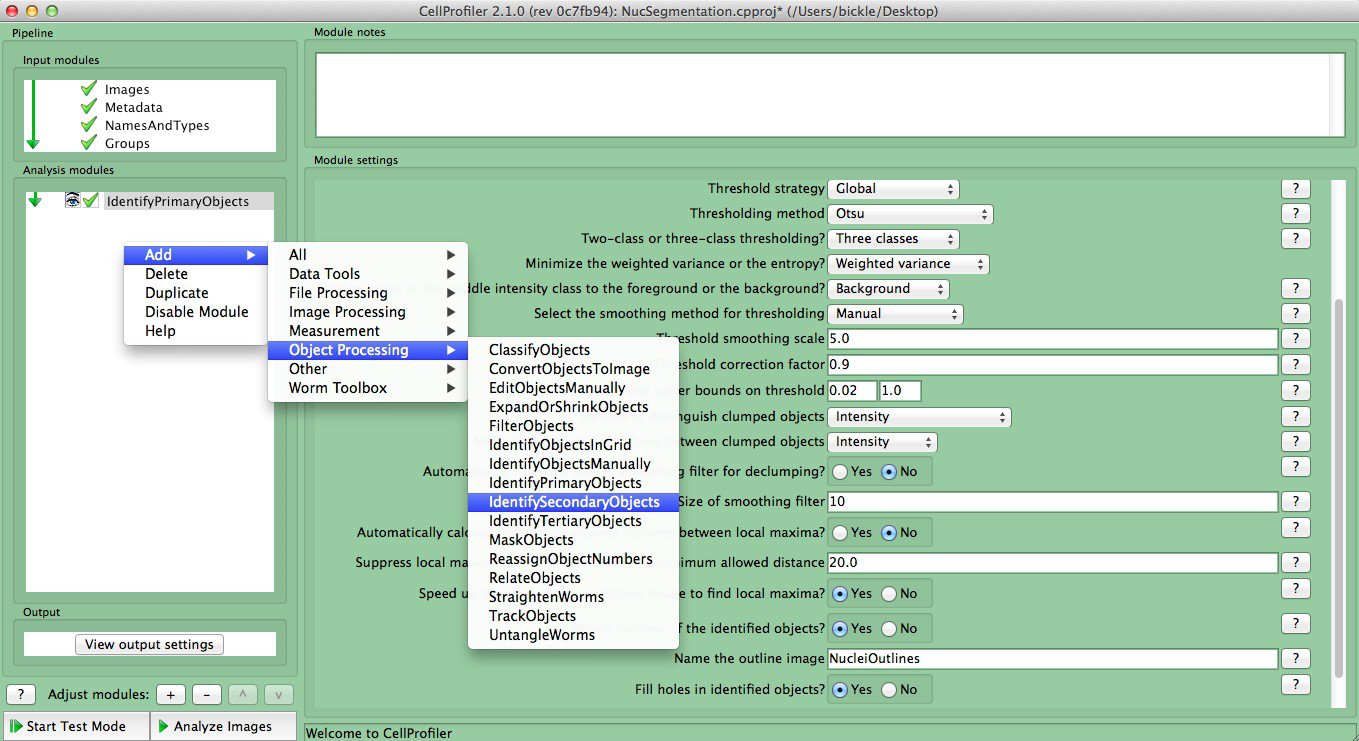1359x741 pixels.
Task: Open help for Threshold smoothing scale
Action: point(1295,339)
